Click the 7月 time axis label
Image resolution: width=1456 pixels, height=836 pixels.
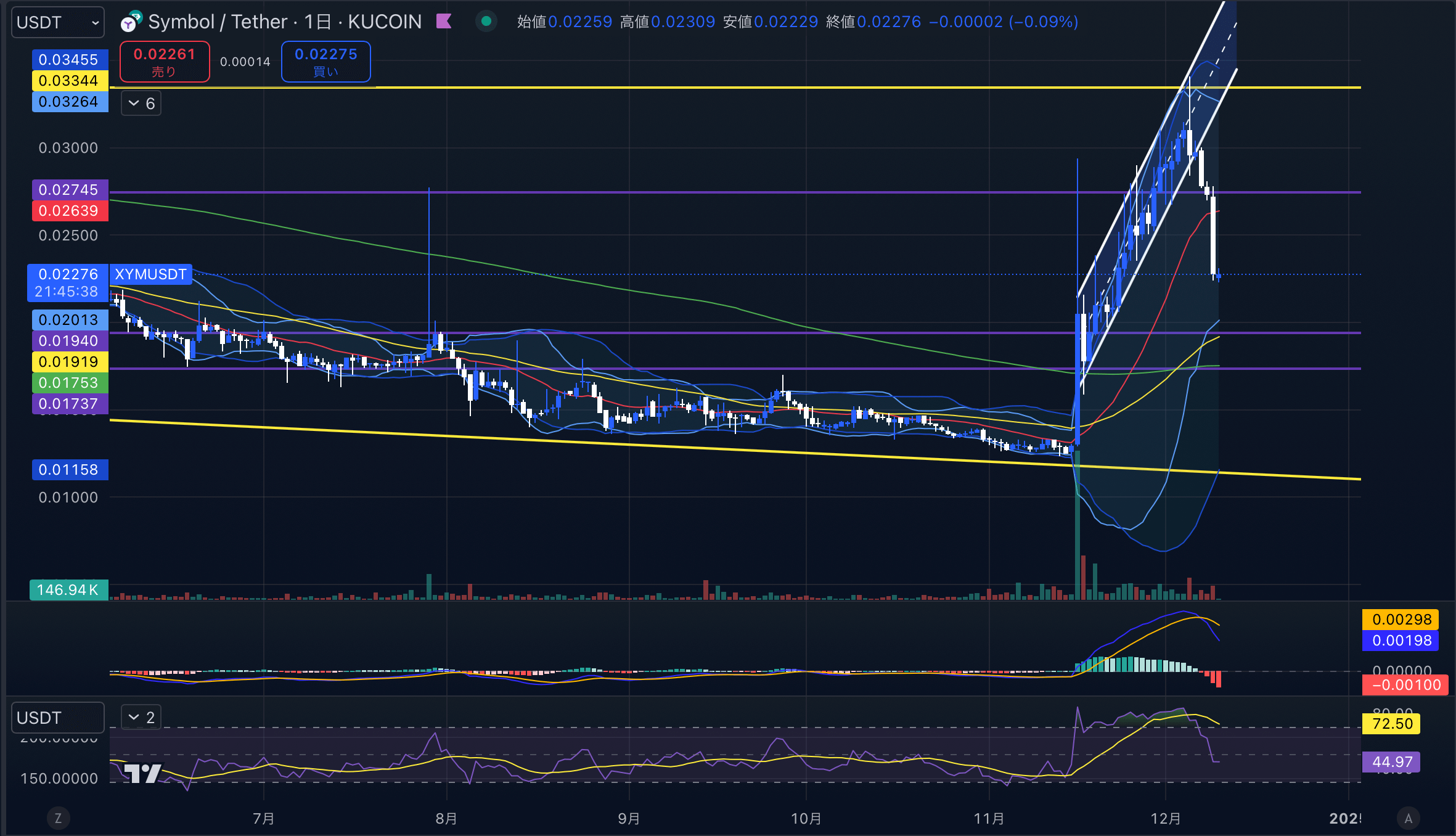tap(264, 819)
